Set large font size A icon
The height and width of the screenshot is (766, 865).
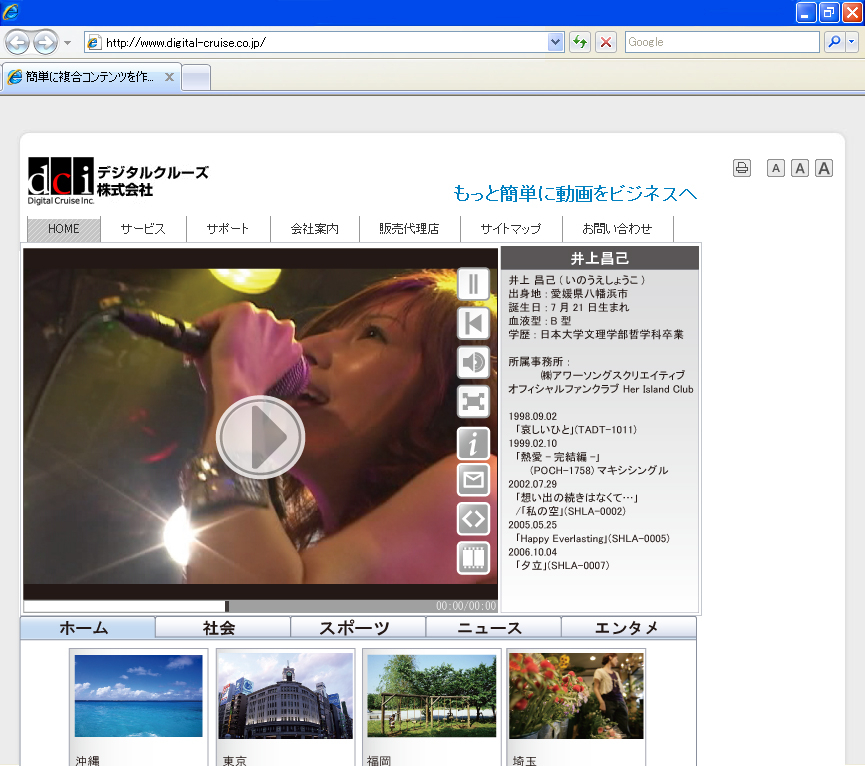point(824,168)
